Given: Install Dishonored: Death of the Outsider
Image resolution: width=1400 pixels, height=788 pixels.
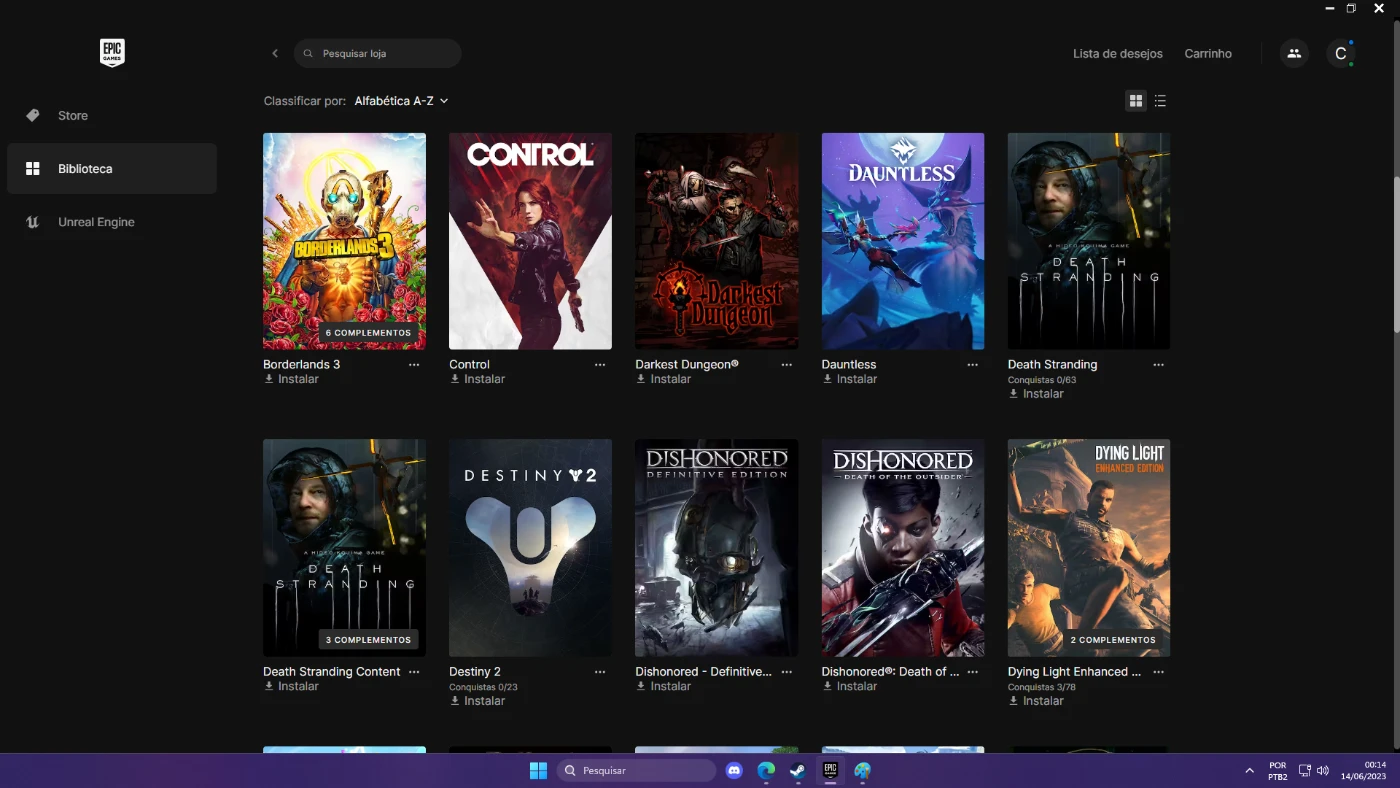Looking at the screenshot, I should [849, 686].
